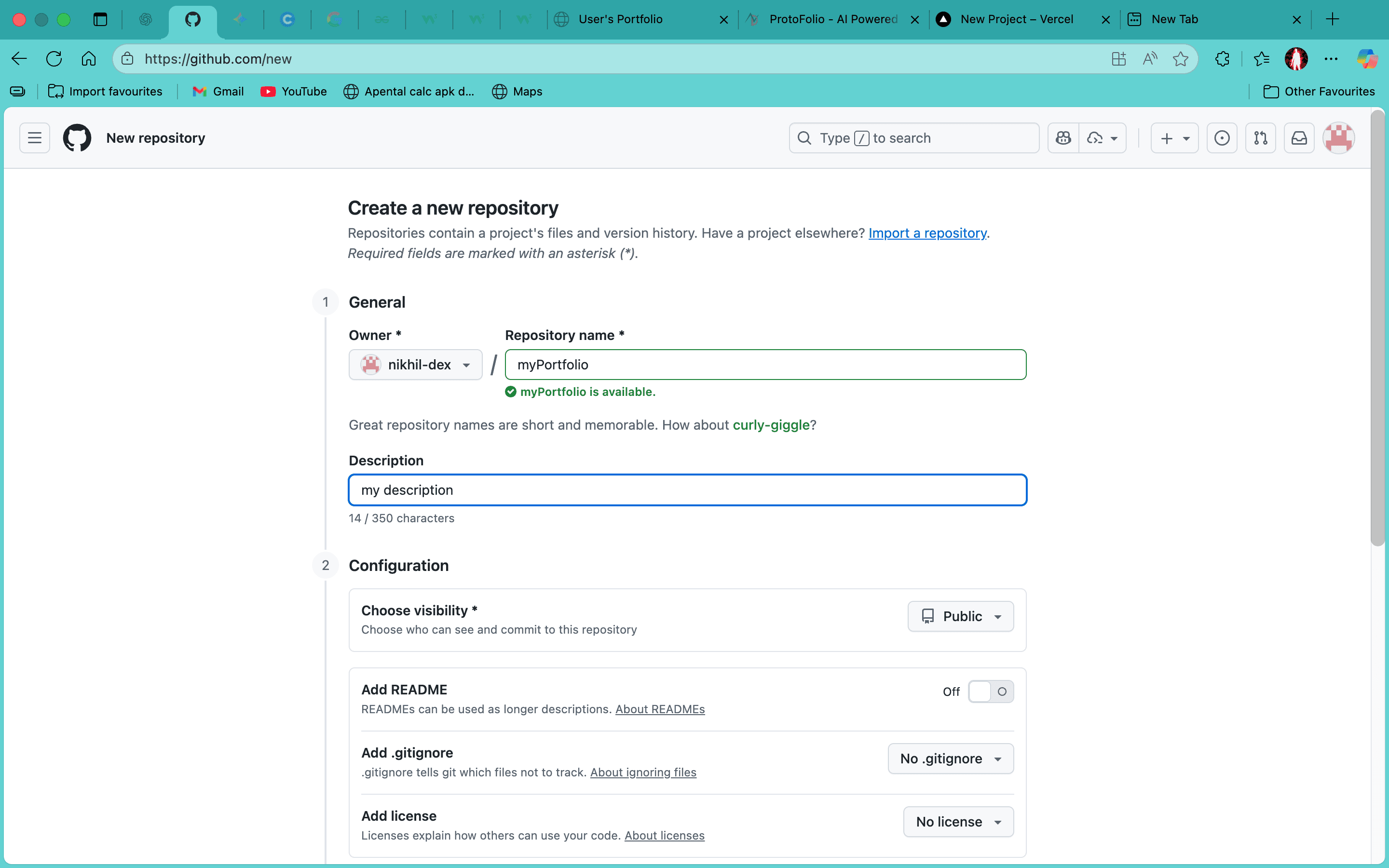Switch to the ProtoFolio - AI Powered tab

tap(833, 19)
